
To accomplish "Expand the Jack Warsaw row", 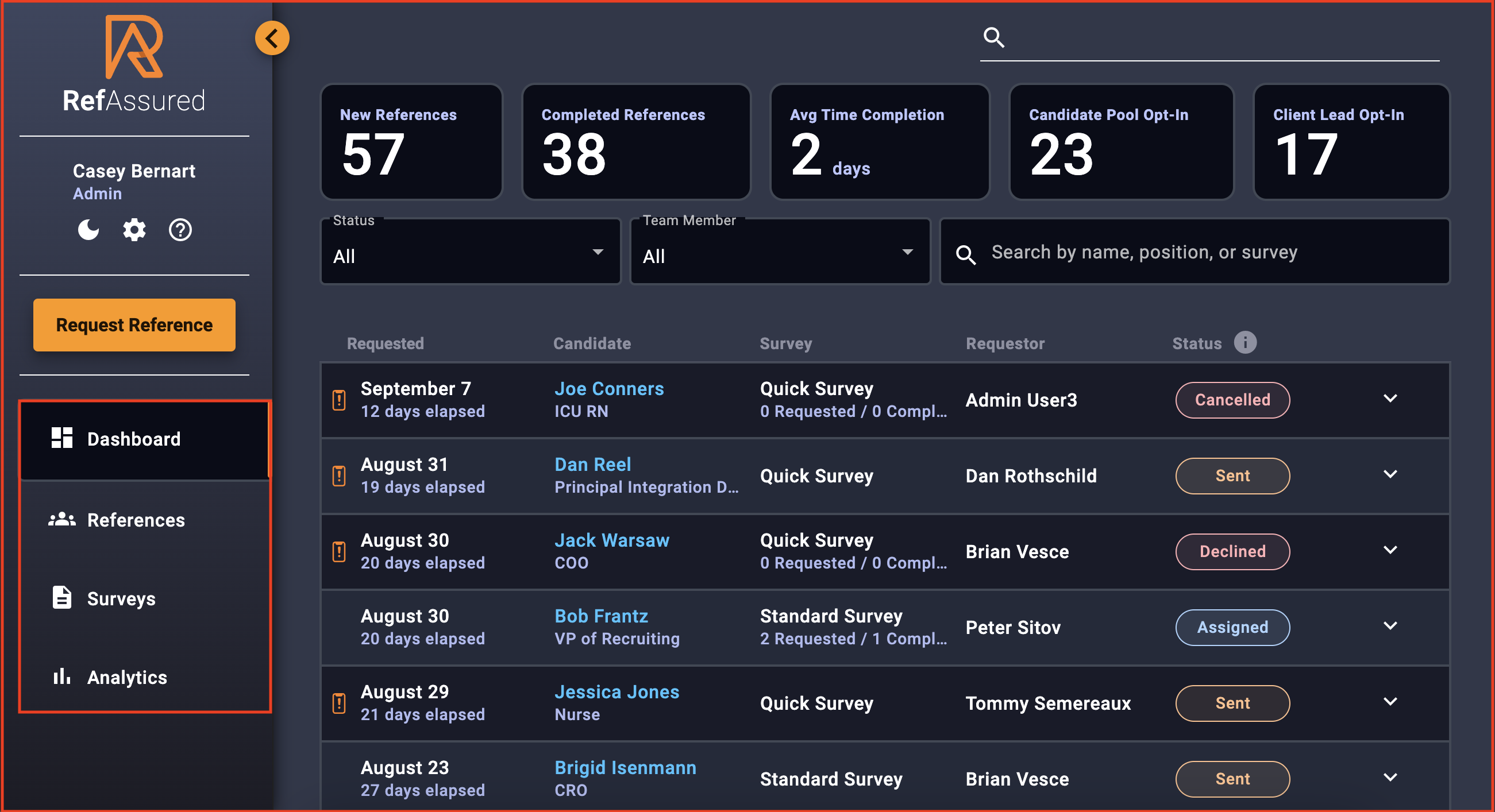I will (1390, 550).
